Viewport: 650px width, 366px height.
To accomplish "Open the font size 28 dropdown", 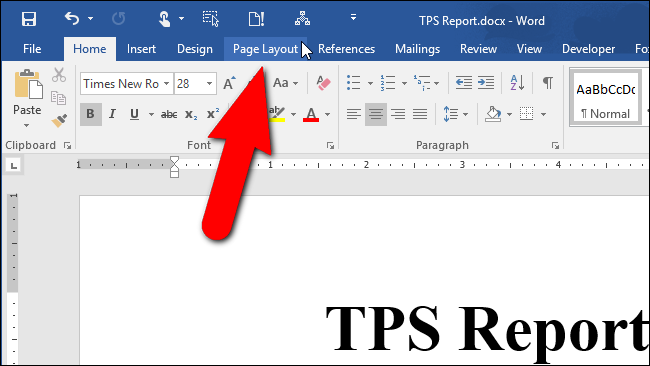I will pos(209,84).
